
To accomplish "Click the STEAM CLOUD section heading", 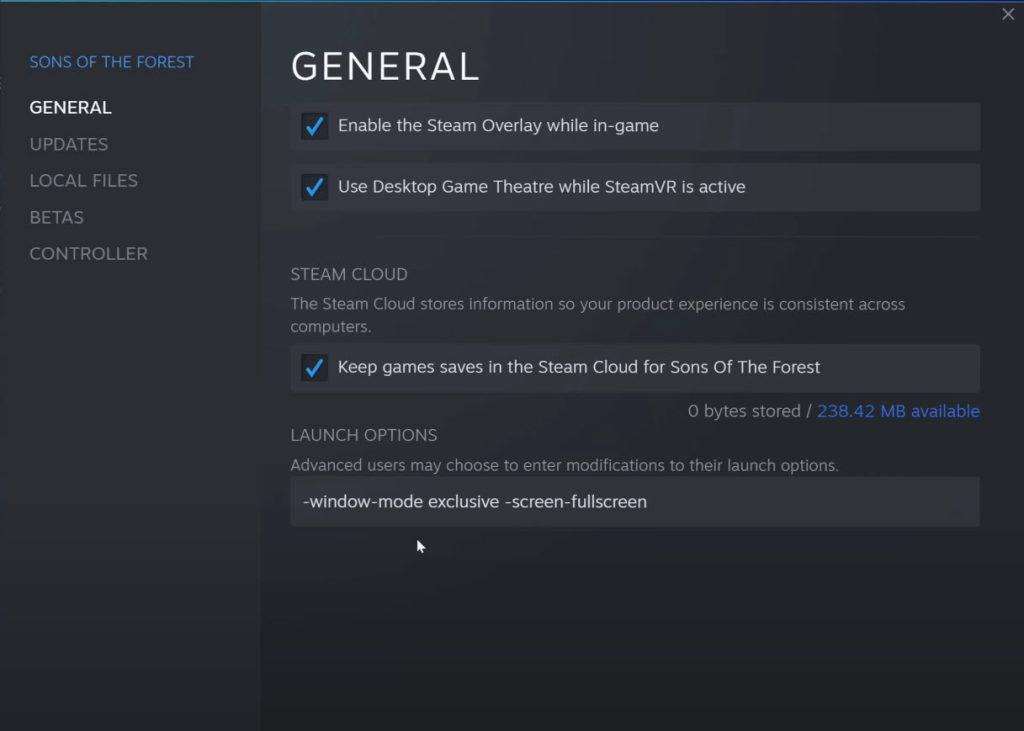I will (x=348, y=274).
